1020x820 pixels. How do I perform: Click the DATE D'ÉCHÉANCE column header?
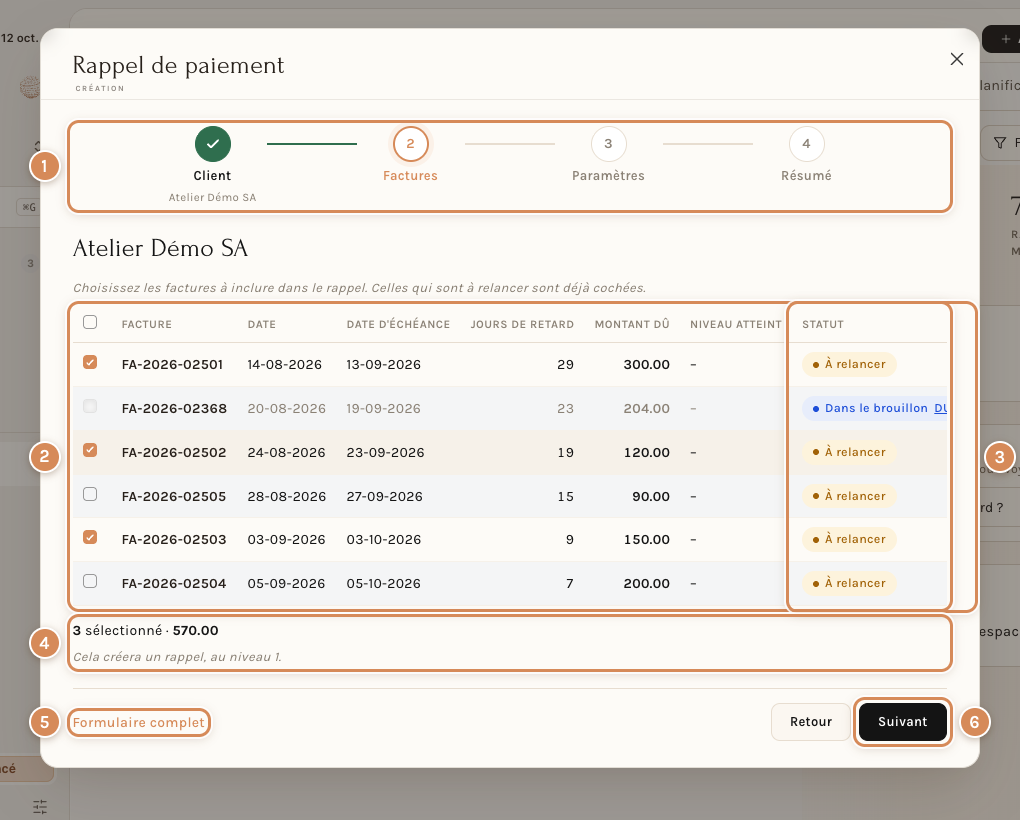398,324
